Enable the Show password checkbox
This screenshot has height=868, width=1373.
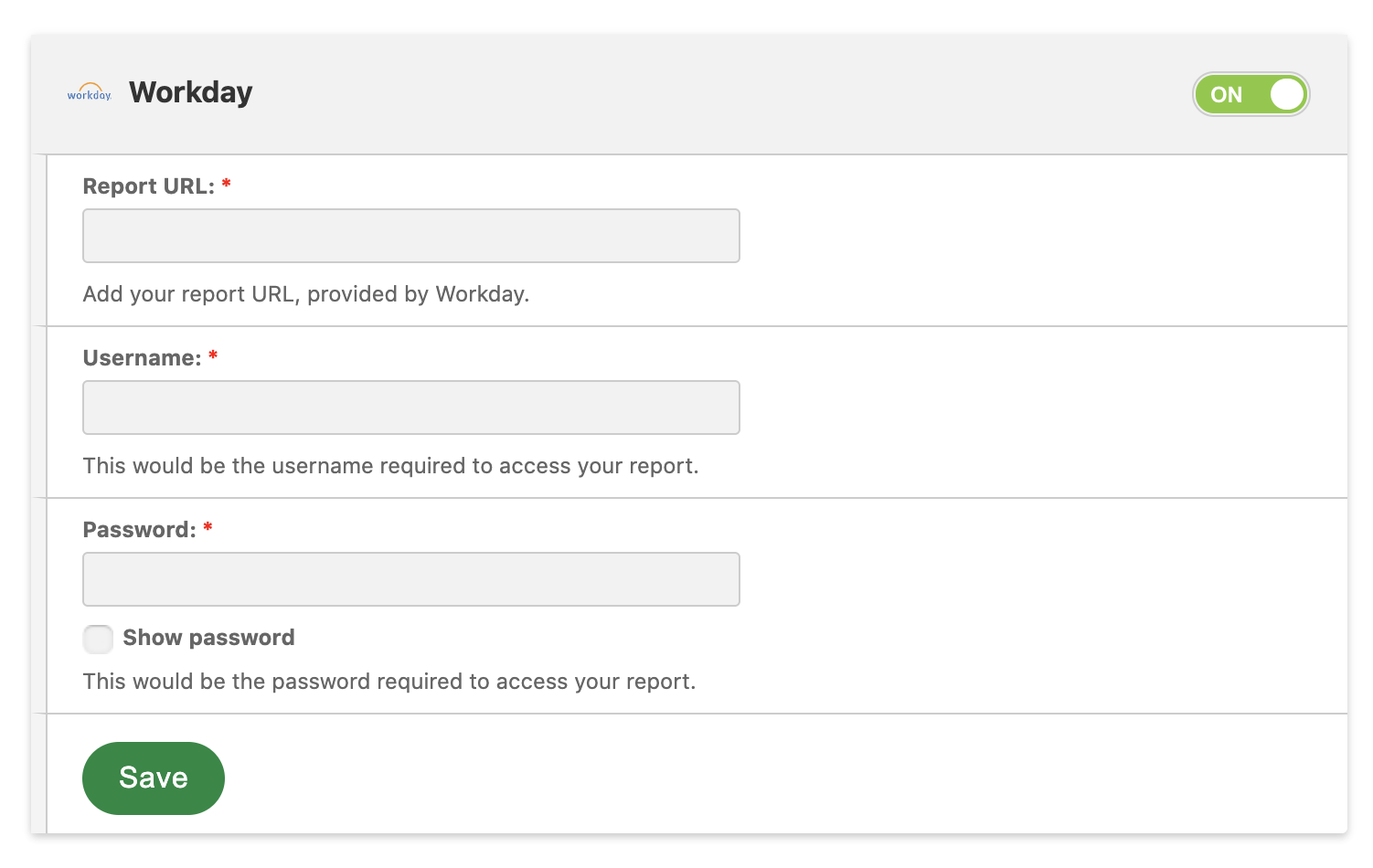pyautogui.click(x=98, y=639)
